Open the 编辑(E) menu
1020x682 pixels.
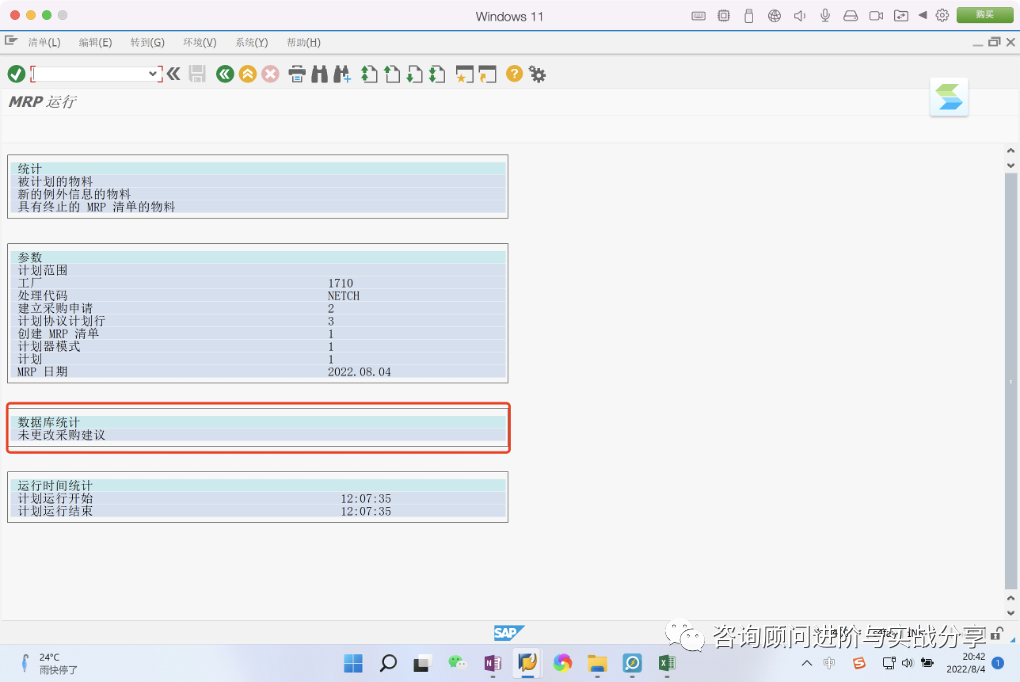pos(95,42)
